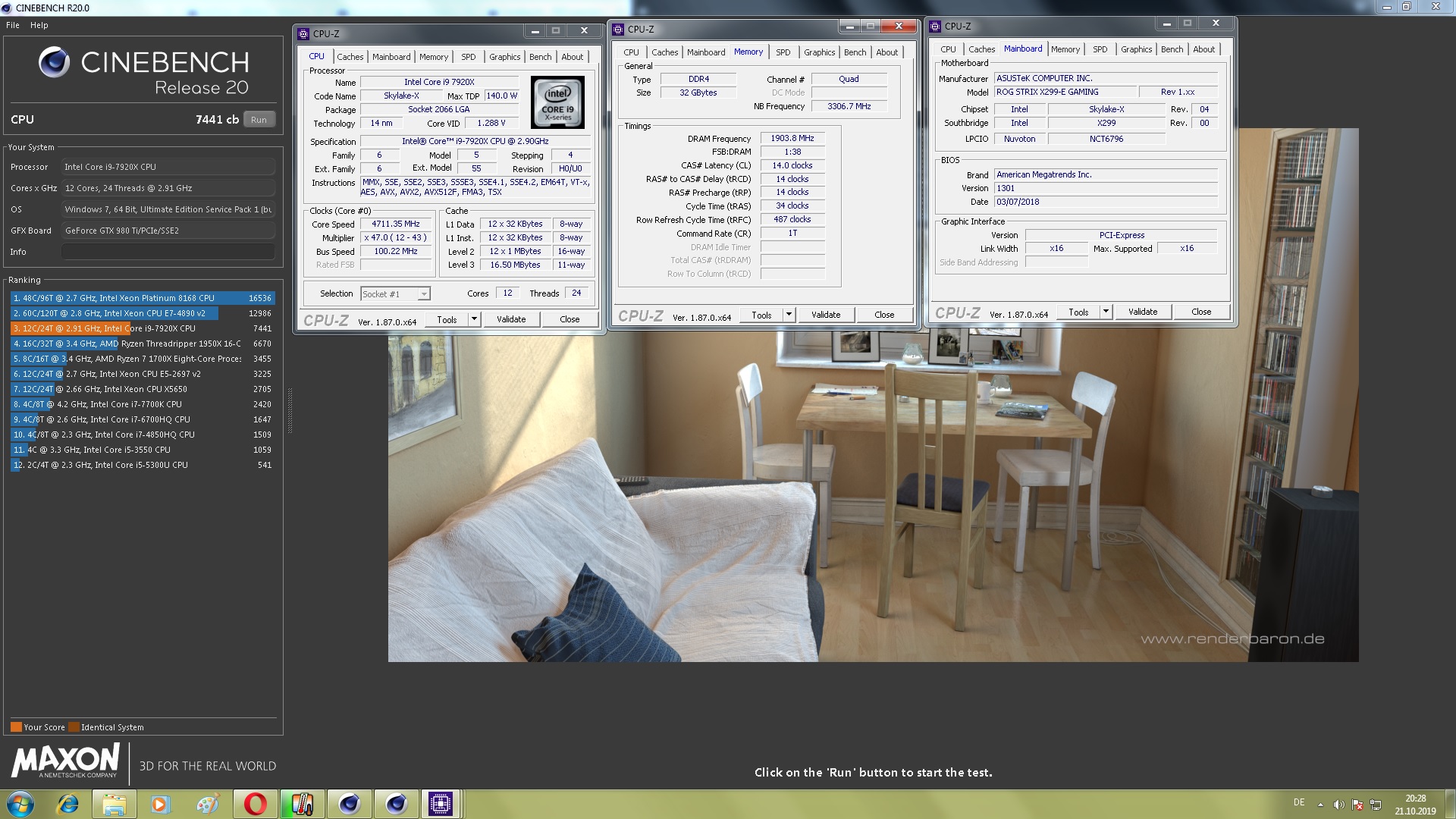Screen dimensions: 1456x819
Task: Click the empty Info field in Cinebench
Action: tap(168, 252)
